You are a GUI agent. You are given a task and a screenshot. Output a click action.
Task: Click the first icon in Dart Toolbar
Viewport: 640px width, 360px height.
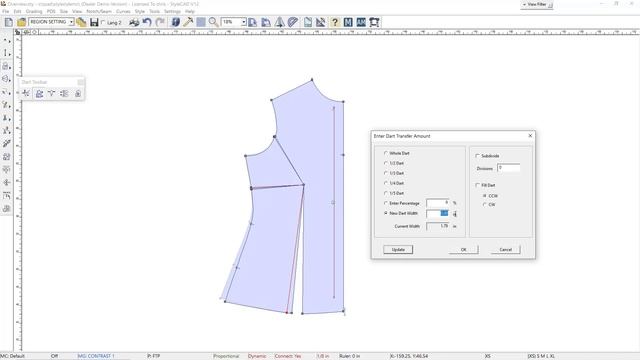pos(26,93)
